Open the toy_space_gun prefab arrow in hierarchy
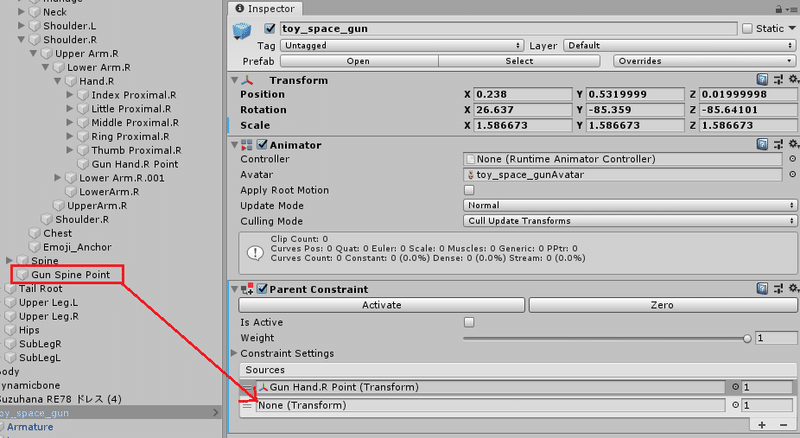Image resolution: width=800 pixels, height=438 pixels. pyautogui.click(x=215, y=412)
